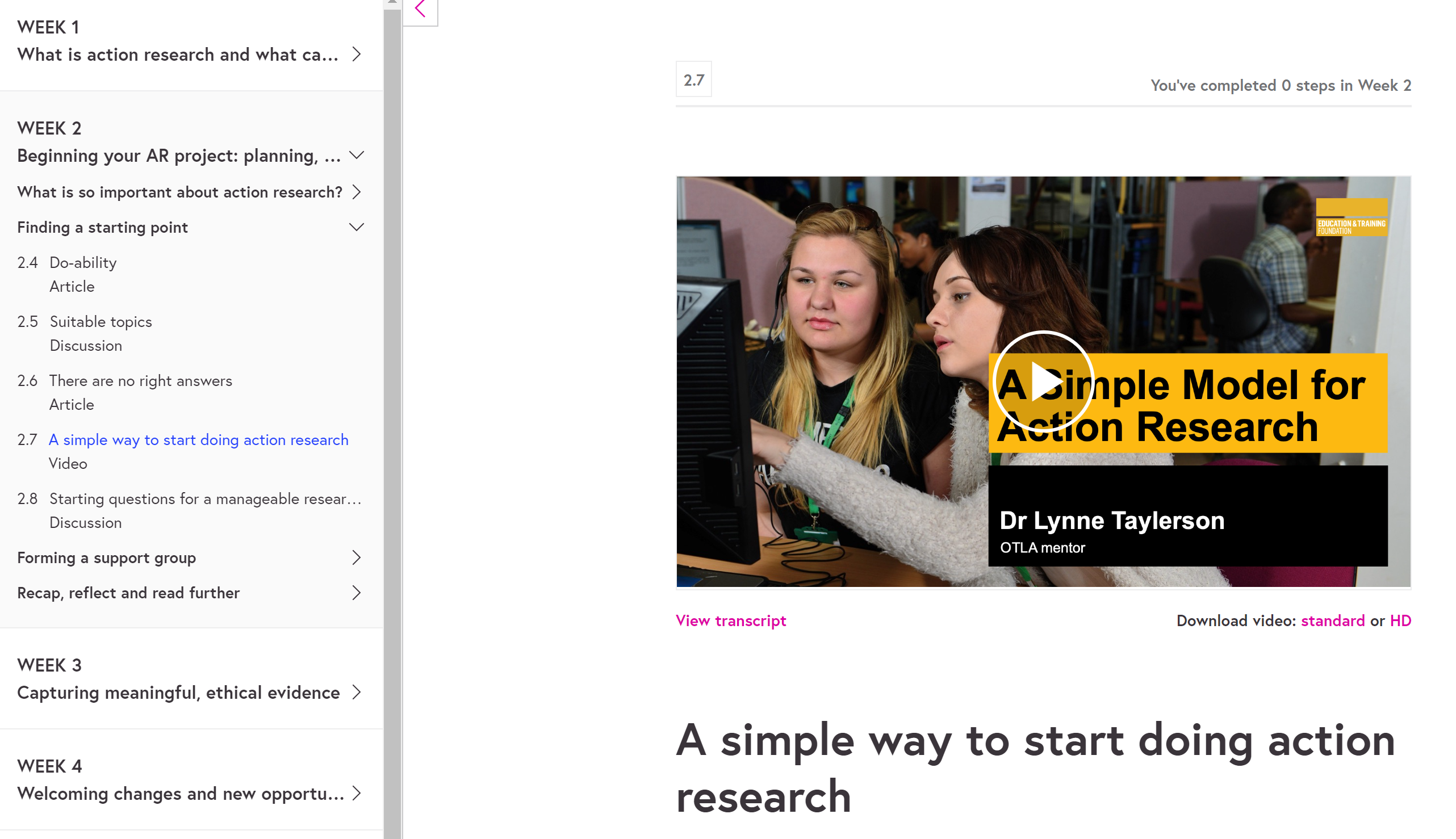The width and height of the screenshot is (1456, 839).
Task: Expand 'What is so important about action research?'
Action: [357, 192]
